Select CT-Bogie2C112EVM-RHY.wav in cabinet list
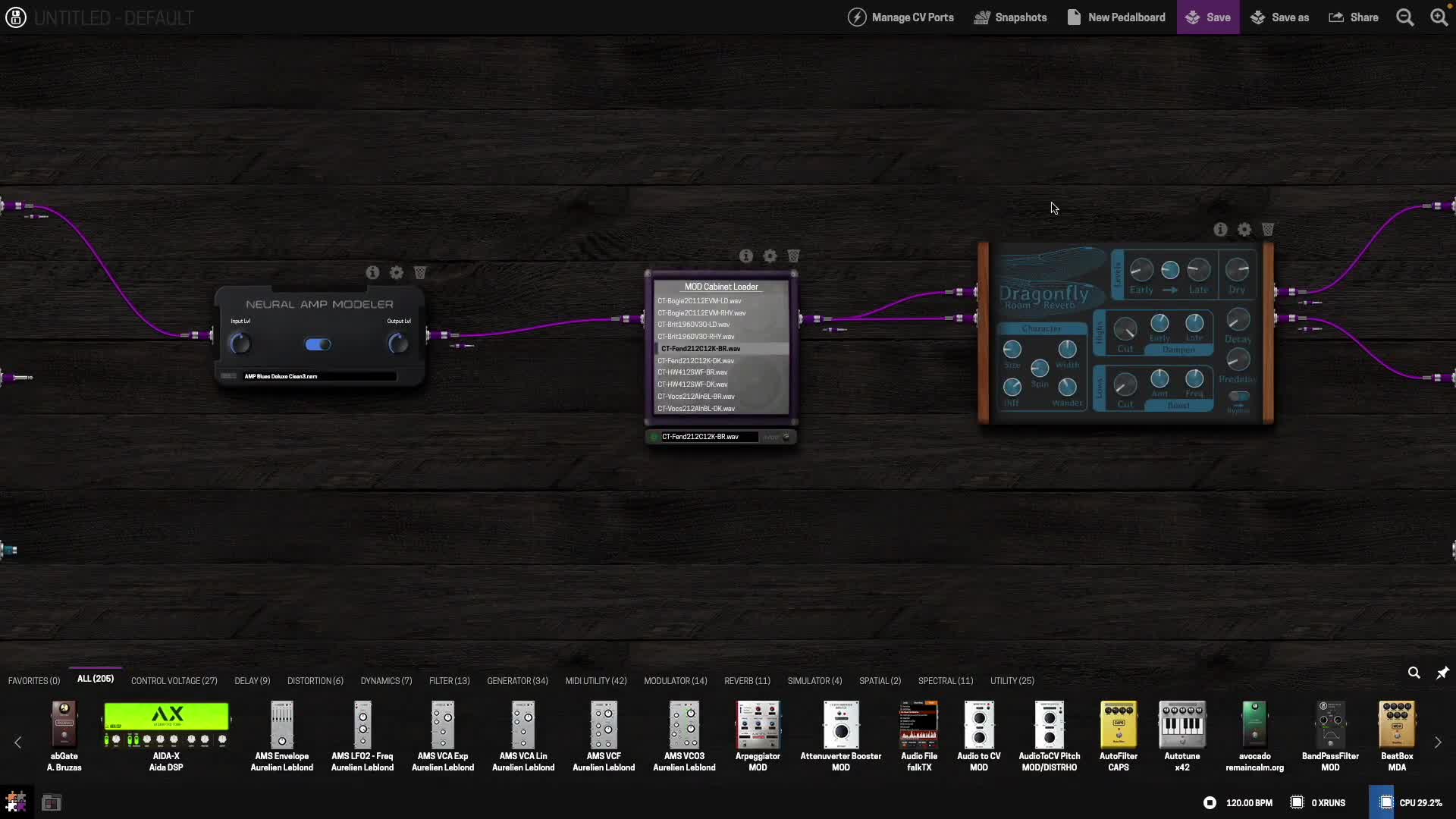Screen dimensions: 1456x819 (720, 313)
